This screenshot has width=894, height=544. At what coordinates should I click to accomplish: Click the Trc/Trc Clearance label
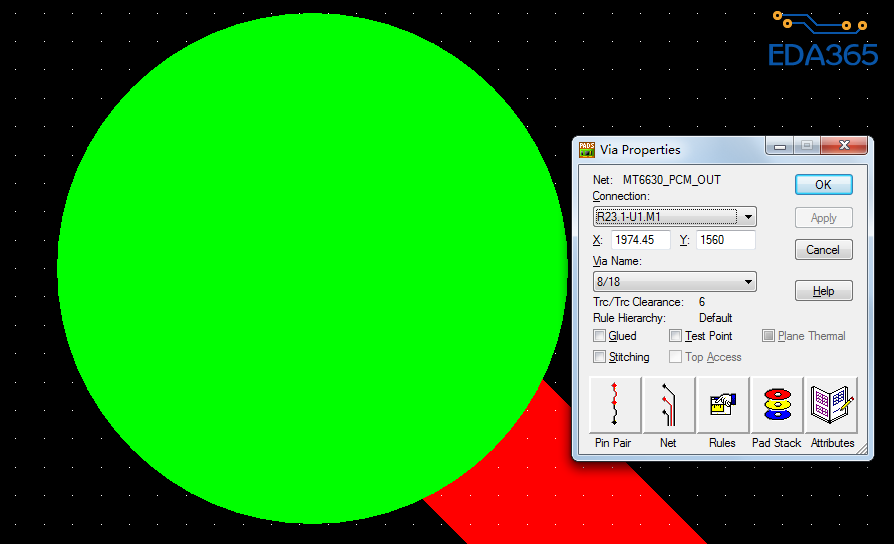pos(638,302)
